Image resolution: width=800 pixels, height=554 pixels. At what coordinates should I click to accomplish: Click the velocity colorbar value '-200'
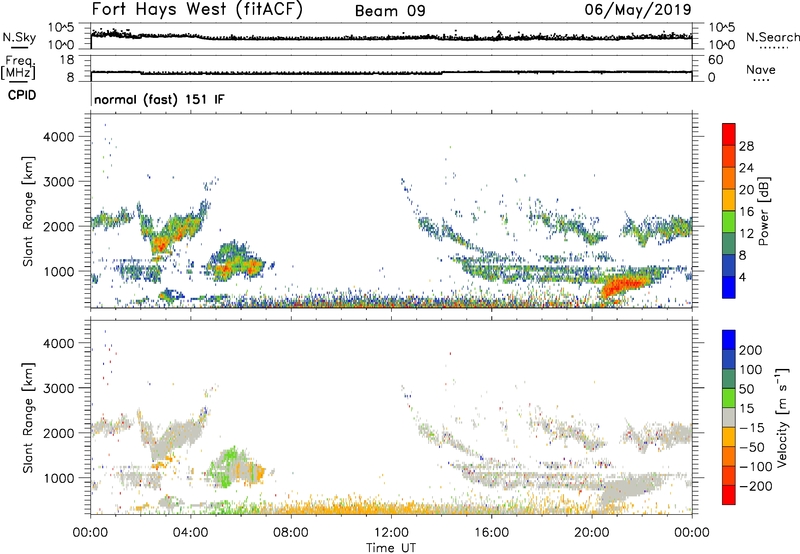click(754, 486)
